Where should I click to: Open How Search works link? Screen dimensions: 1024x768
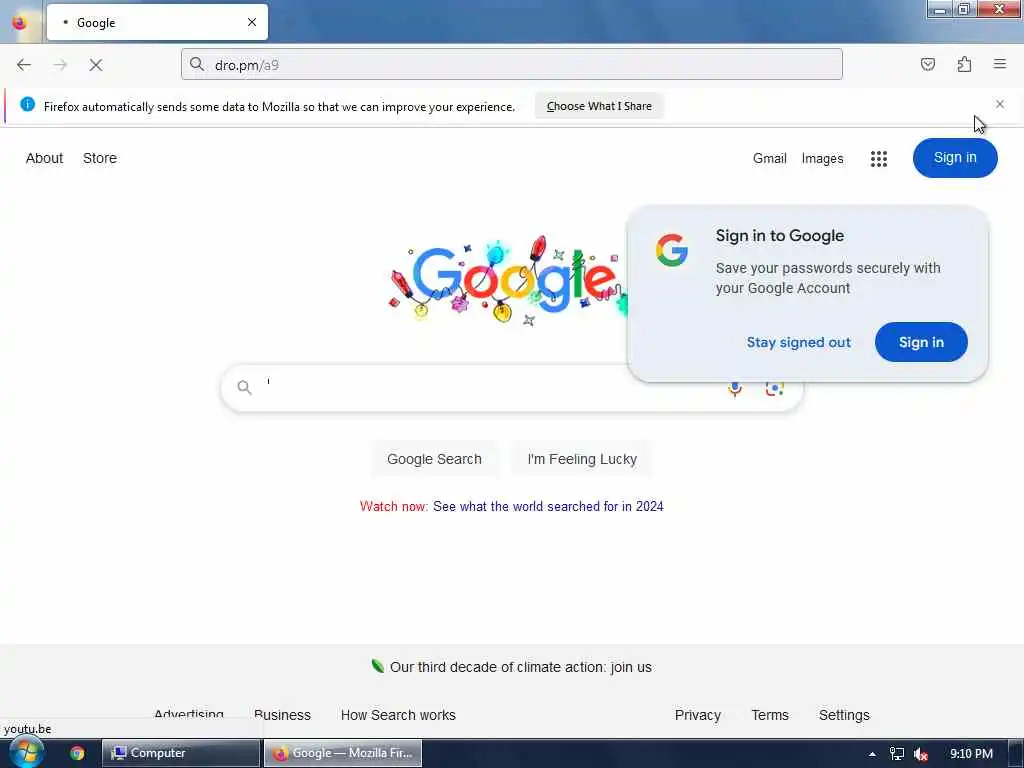398,715
